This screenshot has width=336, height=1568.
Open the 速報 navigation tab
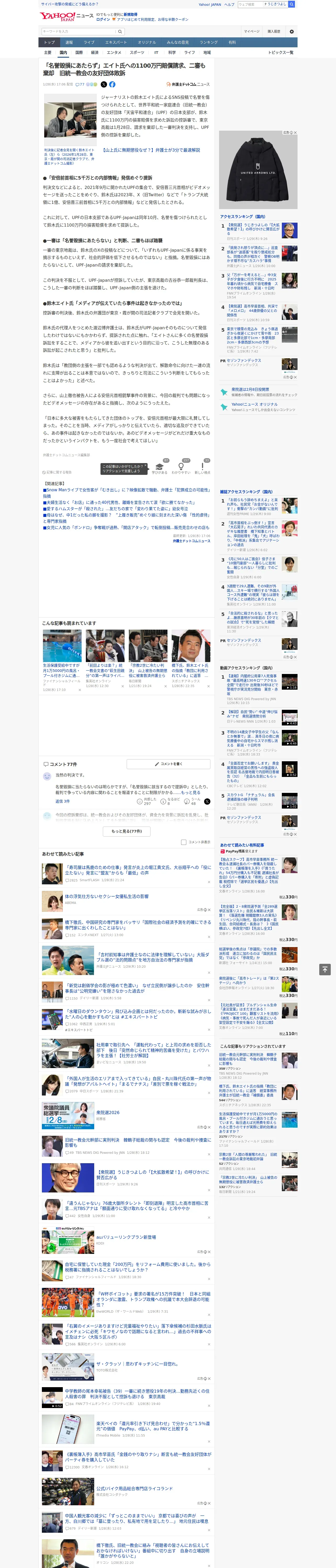[x=69, y=43]
